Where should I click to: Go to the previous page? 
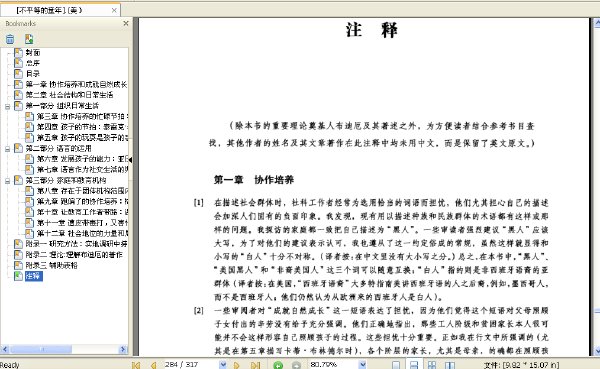(x=153, y=365)
